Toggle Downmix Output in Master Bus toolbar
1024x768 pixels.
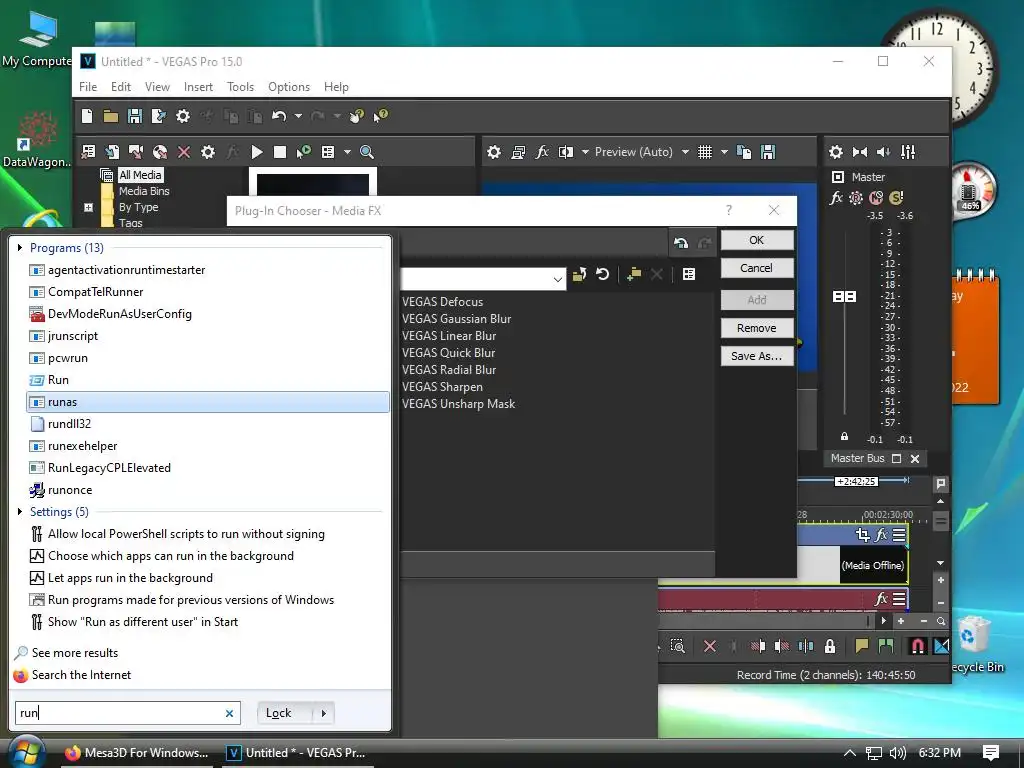point(860,152)
